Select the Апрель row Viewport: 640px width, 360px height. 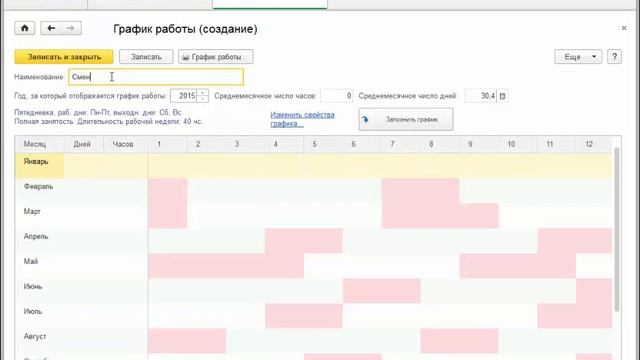(x=313, y=241)
